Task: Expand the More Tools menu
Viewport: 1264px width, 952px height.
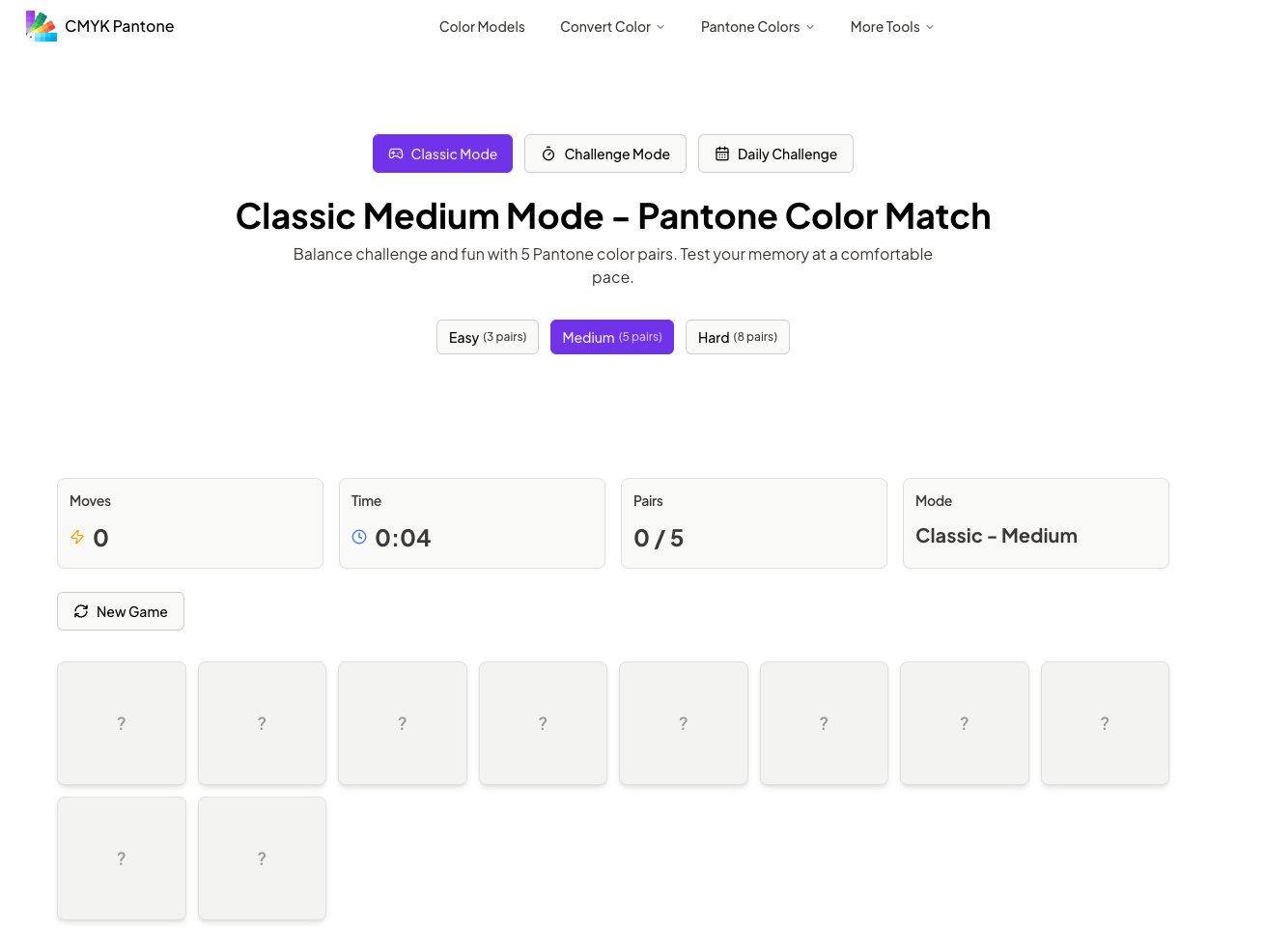Action: pos(891,27)
